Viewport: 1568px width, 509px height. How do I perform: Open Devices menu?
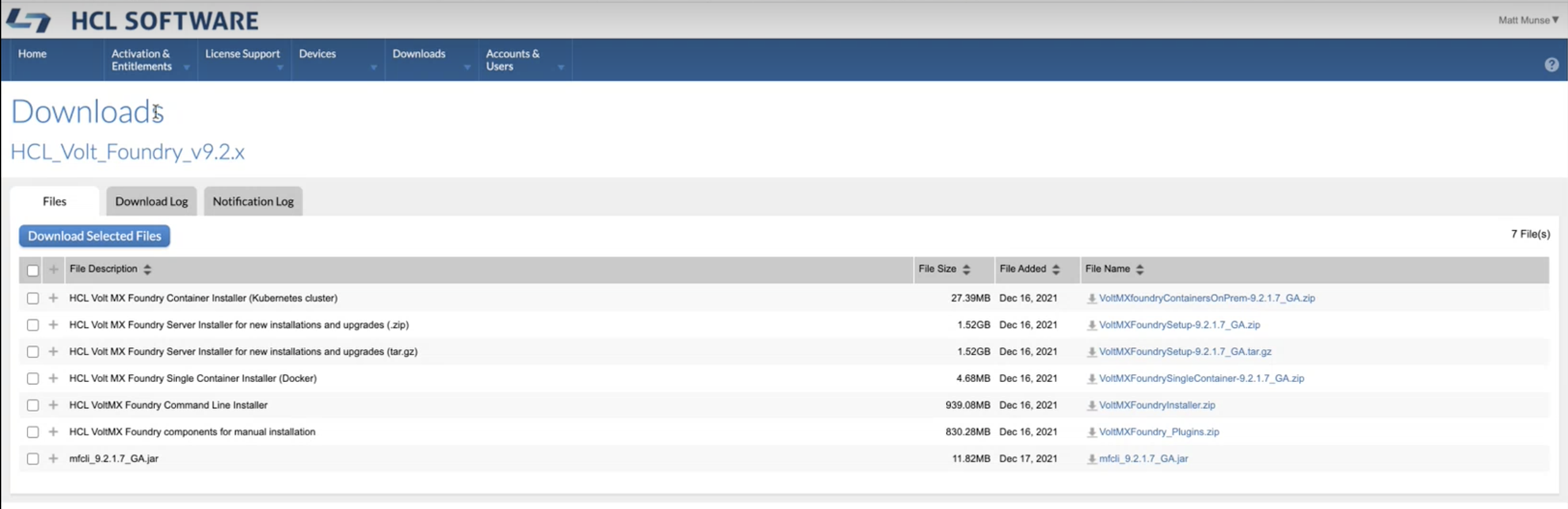pyautogui.click(x=338, y=60)
